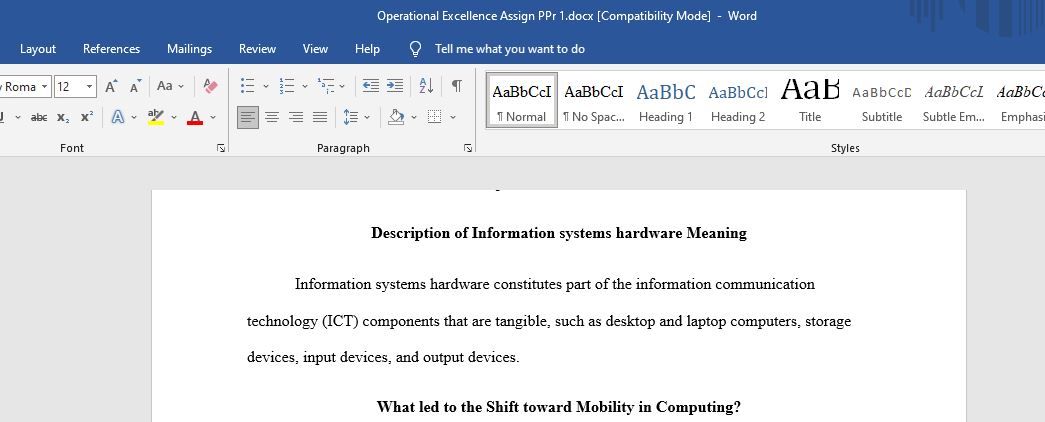Apply Text Effects and Typography
The image size is (1045, 422).
(x=118, y=117)
